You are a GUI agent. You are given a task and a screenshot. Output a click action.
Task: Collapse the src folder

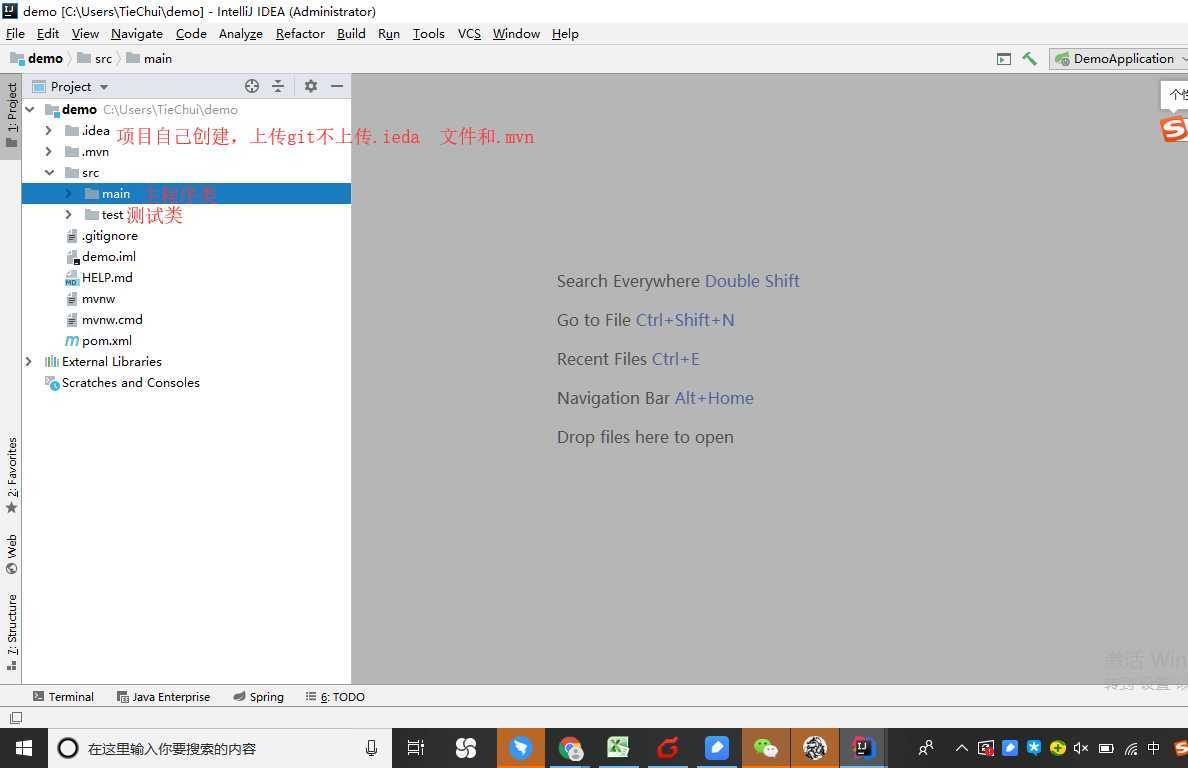pos(49,173)
